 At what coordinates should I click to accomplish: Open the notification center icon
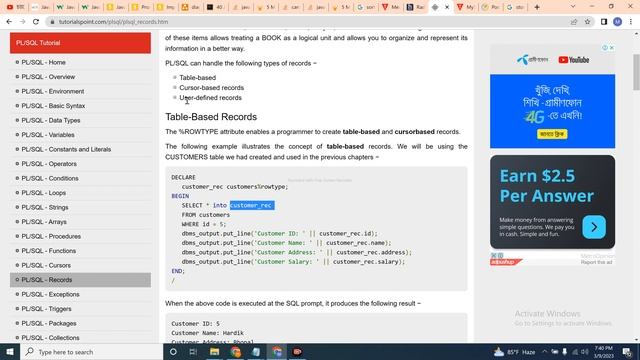[x=627, y=352]
